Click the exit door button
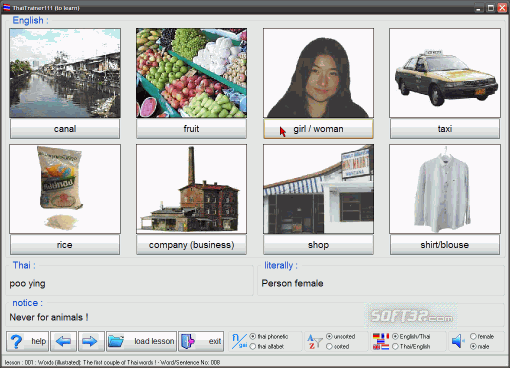 click(x=201, y=341)
